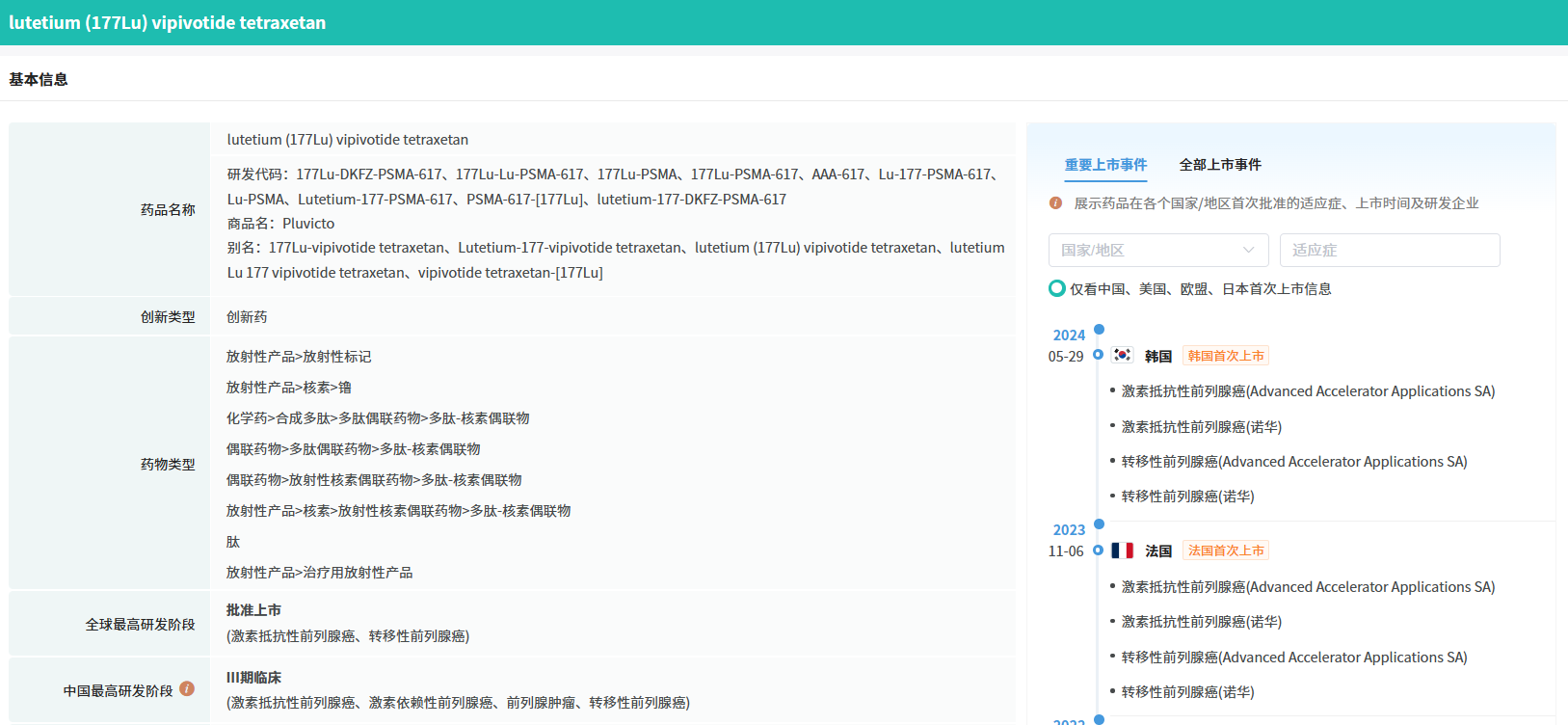Click 转移性前列腺癌(Advanced Accelerator Applications SA) under 韩国

point(1294,462)
